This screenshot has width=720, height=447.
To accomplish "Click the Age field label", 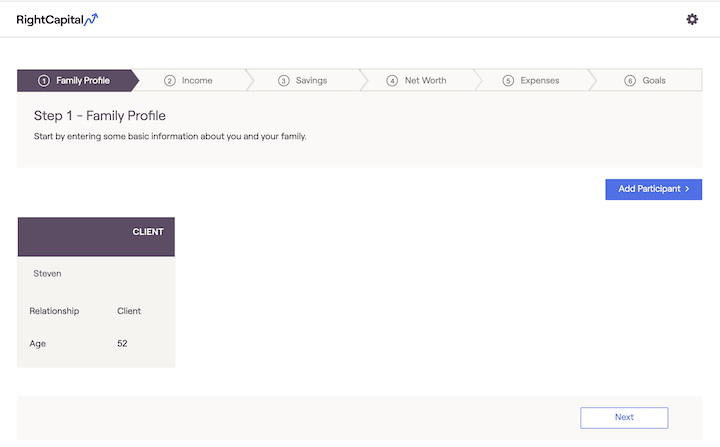I will 38,344.
